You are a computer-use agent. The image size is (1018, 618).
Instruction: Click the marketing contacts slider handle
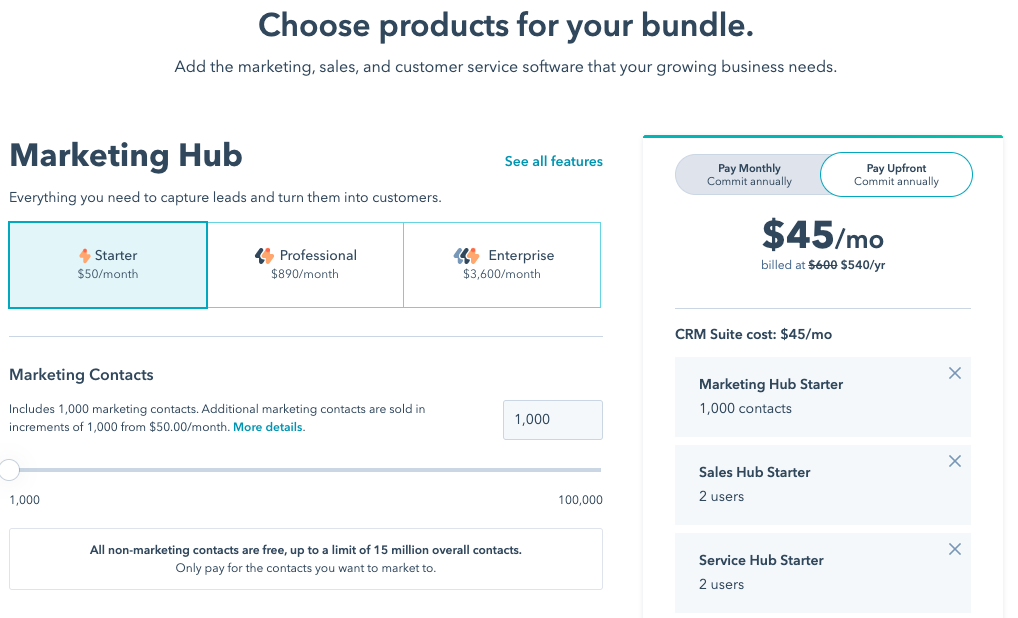[10, 469]
